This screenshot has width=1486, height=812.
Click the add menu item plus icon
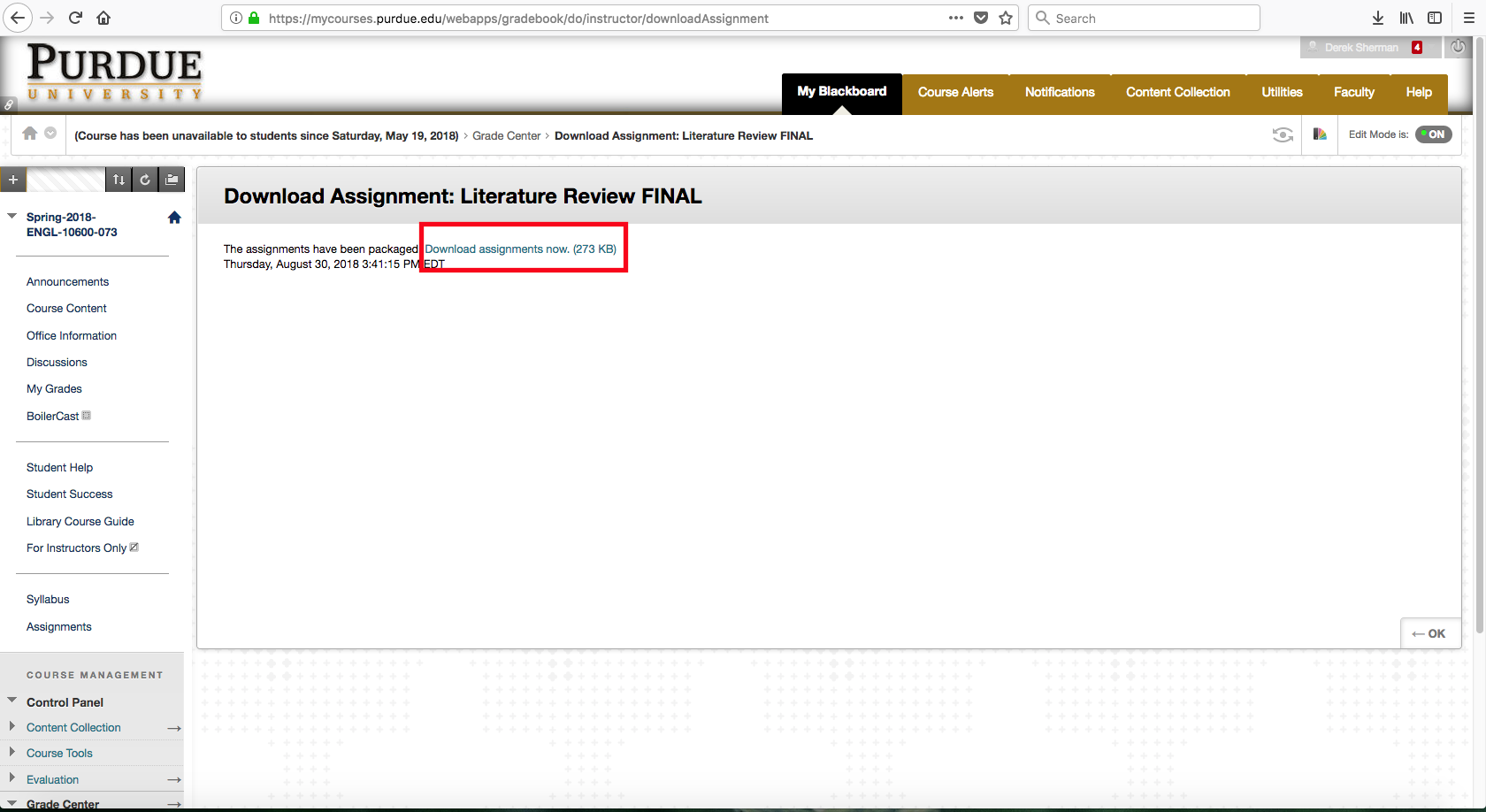[x=13, y=180]
